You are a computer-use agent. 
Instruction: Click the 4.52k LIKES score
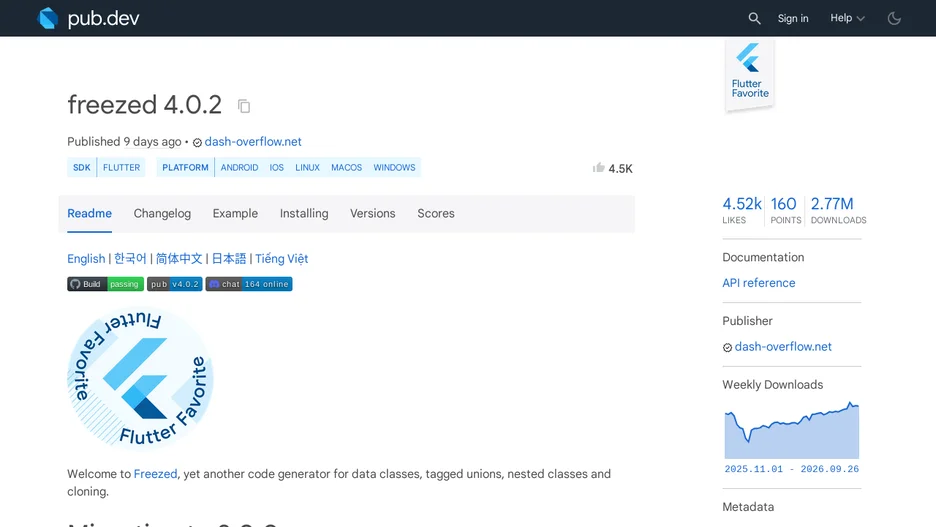pyautogui.click(x=741, y=210)
